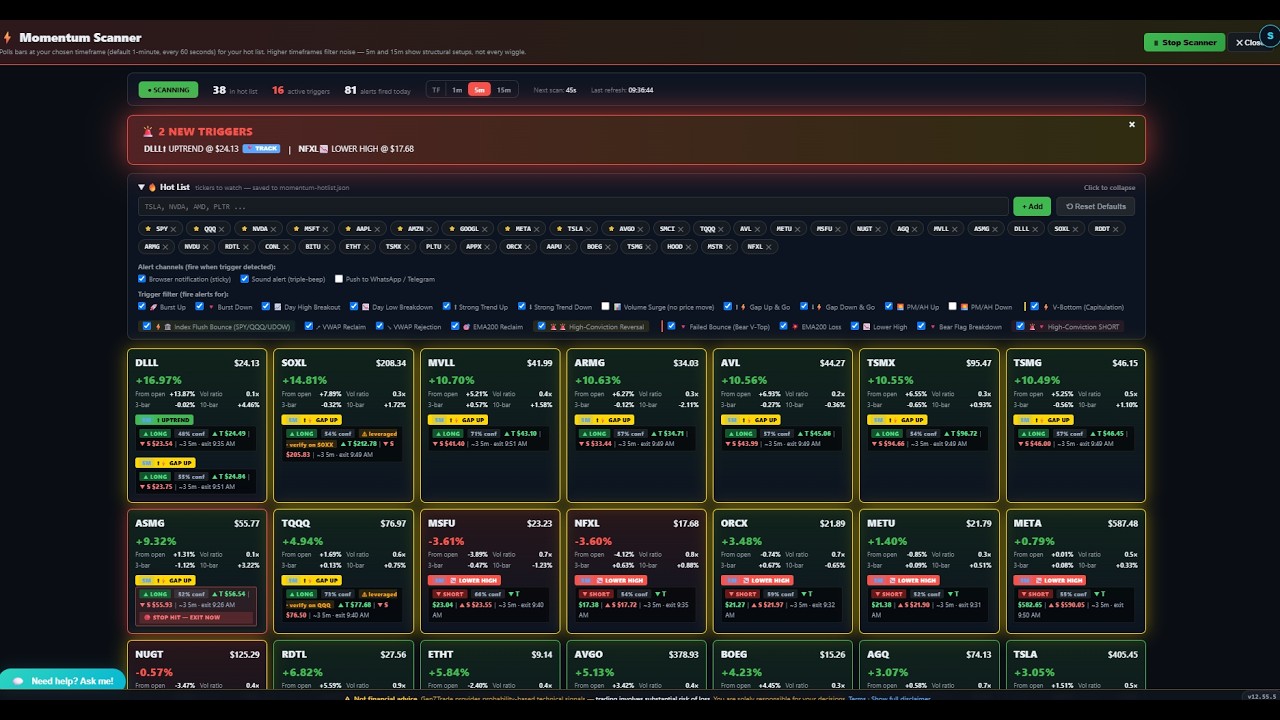Open the SOXL ticker card
This screenshot has width=1280, height=720.
coord(342,425)
